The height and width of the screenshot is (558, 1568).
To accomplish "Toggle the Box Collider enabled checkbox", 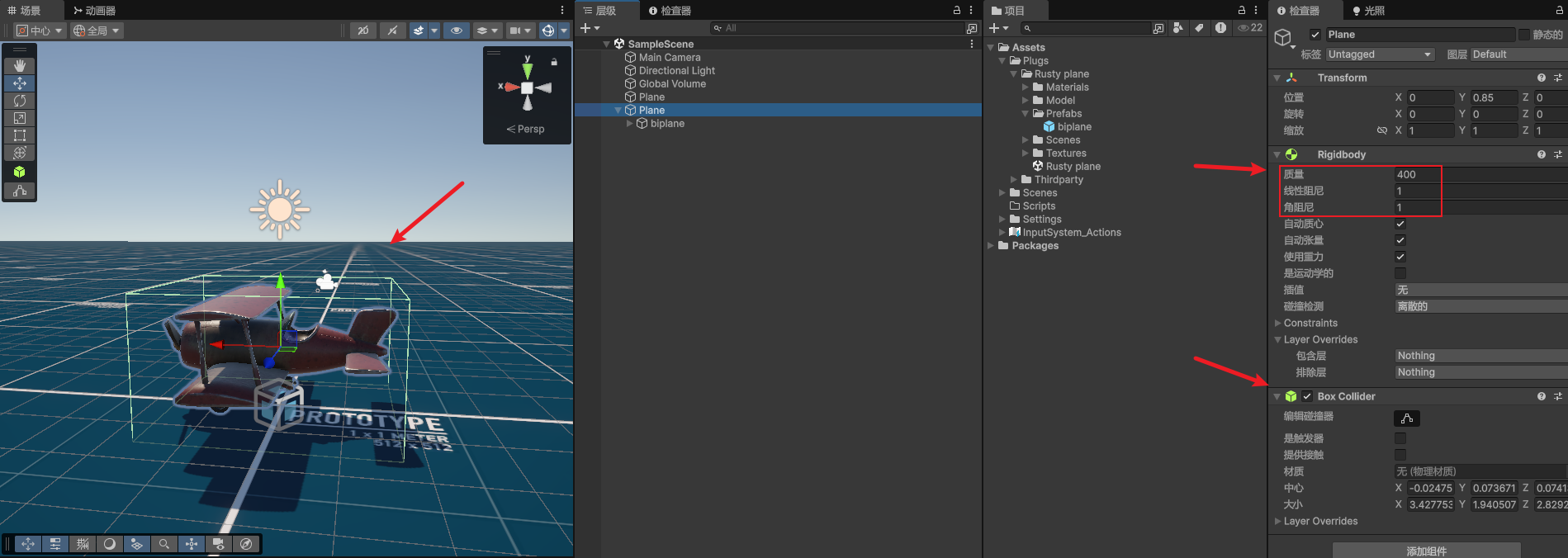I will tap(1307, 396).
